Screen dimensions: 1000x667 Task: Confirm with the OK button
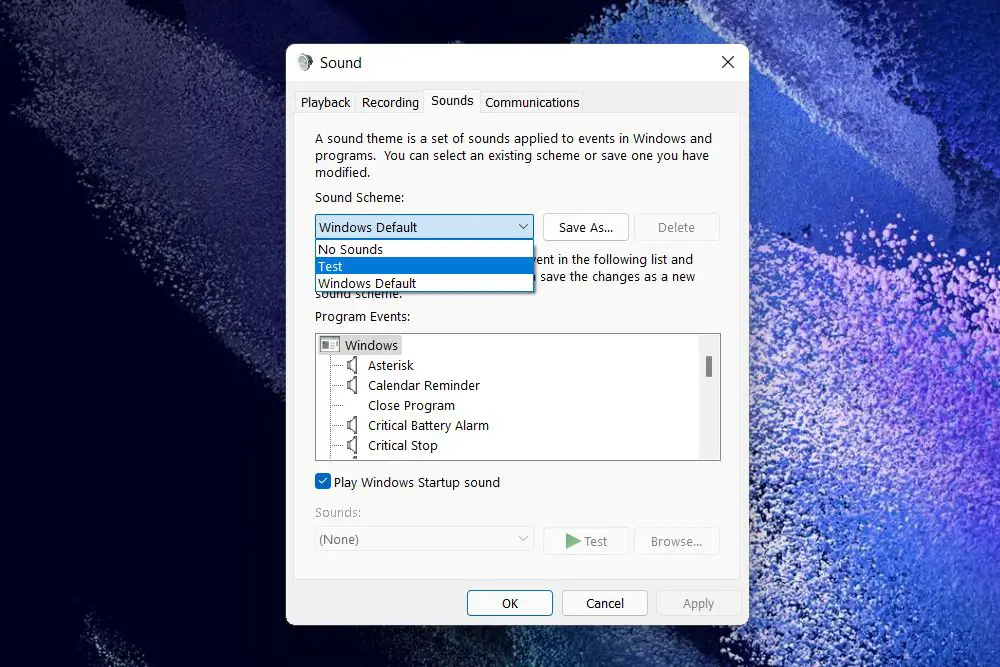(510, 603)
